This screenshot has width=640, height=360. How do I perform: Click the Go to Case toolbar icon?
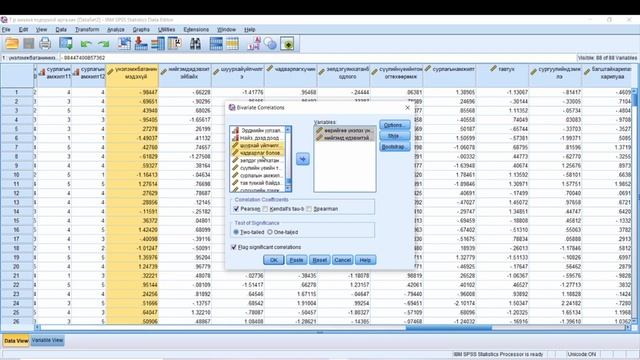(x=124, y=43)
